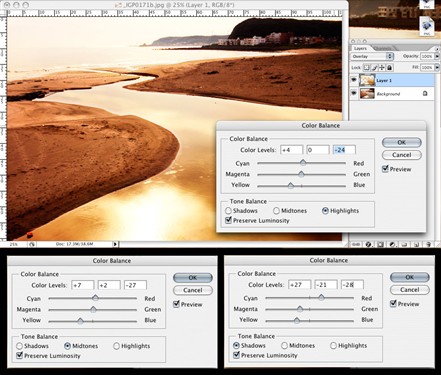The image size is (441, 375).
Task: Toggle the lock position icon
Action: [x=382, y=68]
